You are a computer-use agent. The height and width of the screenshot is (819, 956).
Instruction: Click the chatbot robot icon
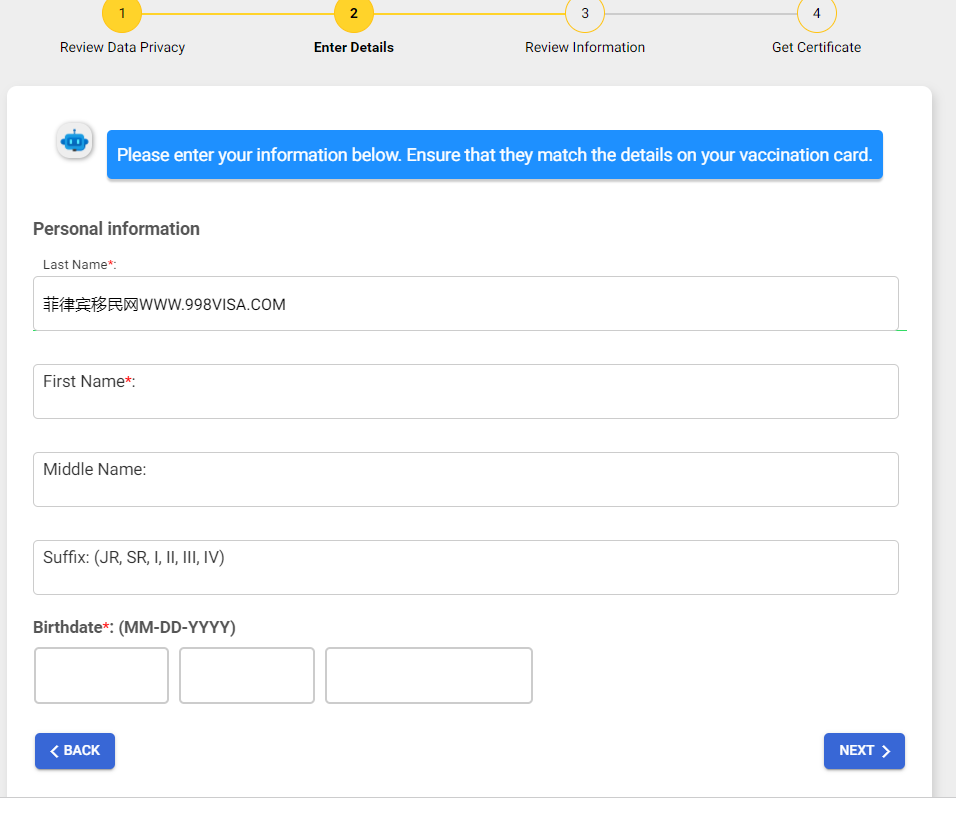tap(75, 141)
